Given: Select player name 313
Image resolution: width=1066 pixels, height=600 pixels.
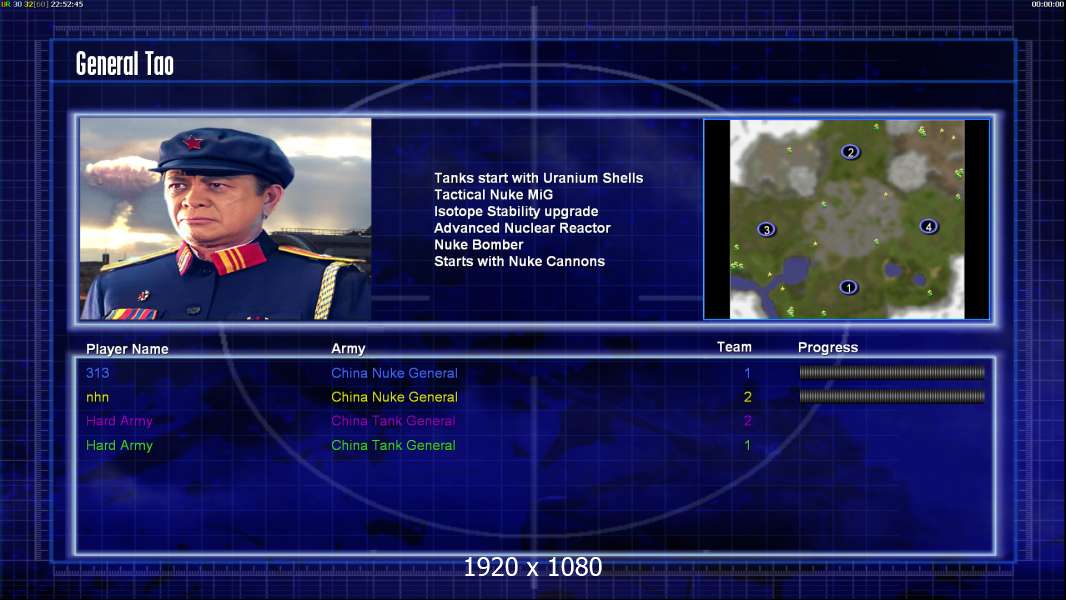Looking at the screenshot, I should click(97, 373).
